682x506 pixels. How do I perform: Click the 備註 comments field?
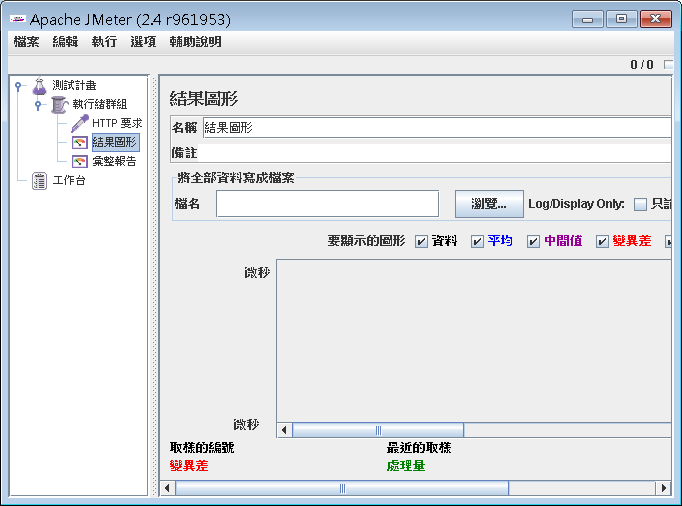point(434,153)
